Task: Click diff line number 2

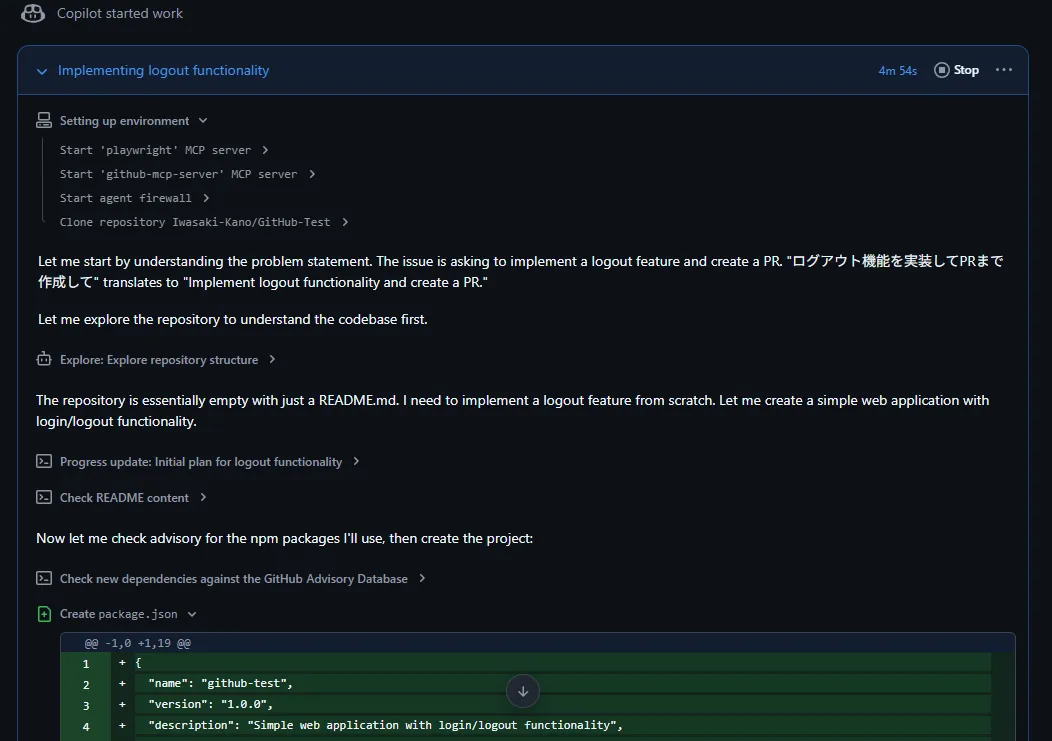Action: [x=86, y=685]
